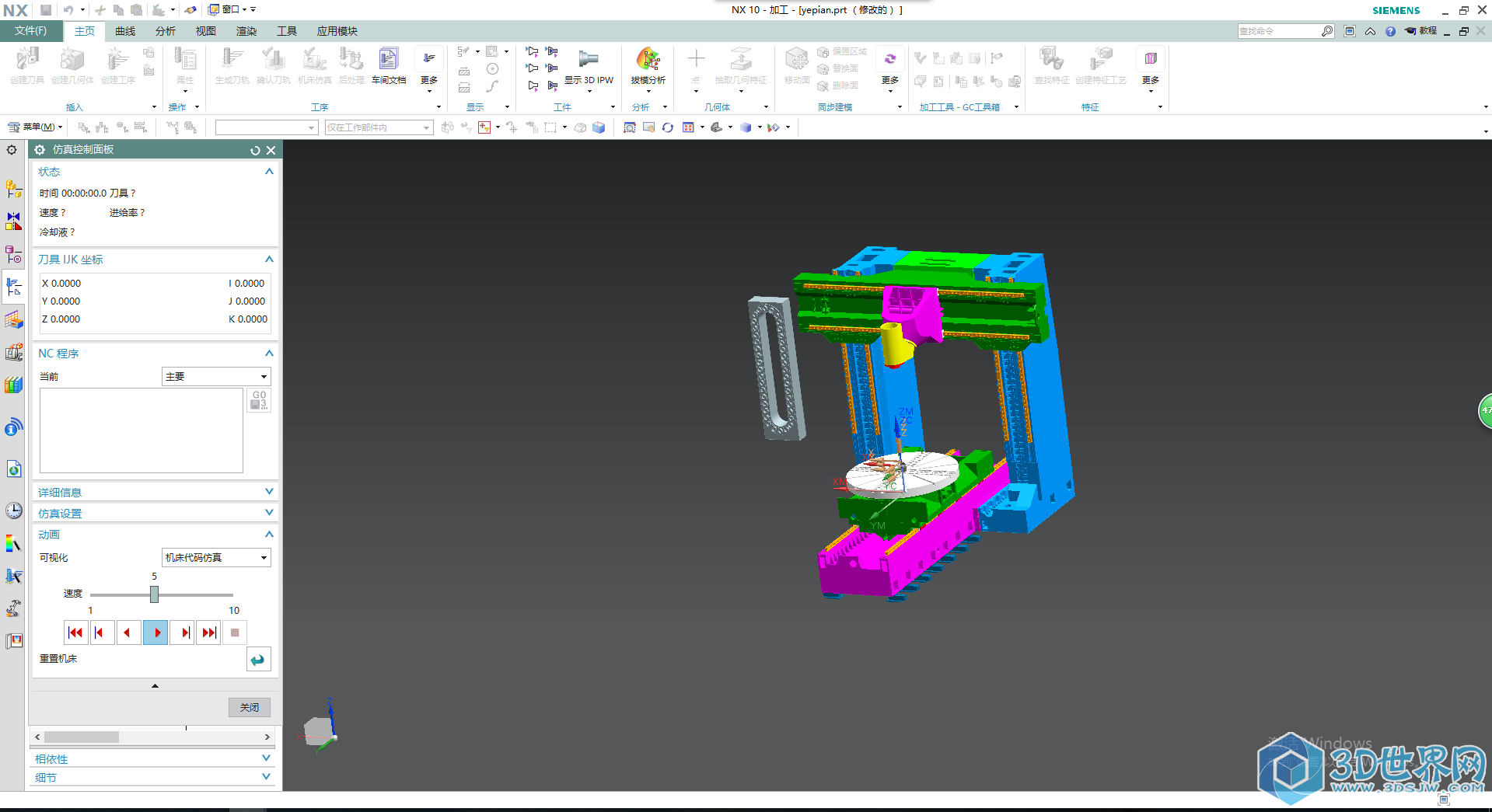The image size is (1492, 812).
Task: Collapse the 状态 section
Action: coord(269,171)
